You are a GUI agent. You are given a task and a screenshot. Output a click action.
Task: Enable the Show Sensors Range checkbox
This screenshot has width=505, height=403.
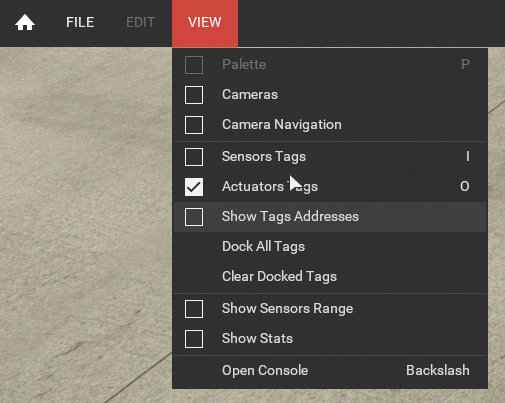pyautogui.click(x=194, y=309)
